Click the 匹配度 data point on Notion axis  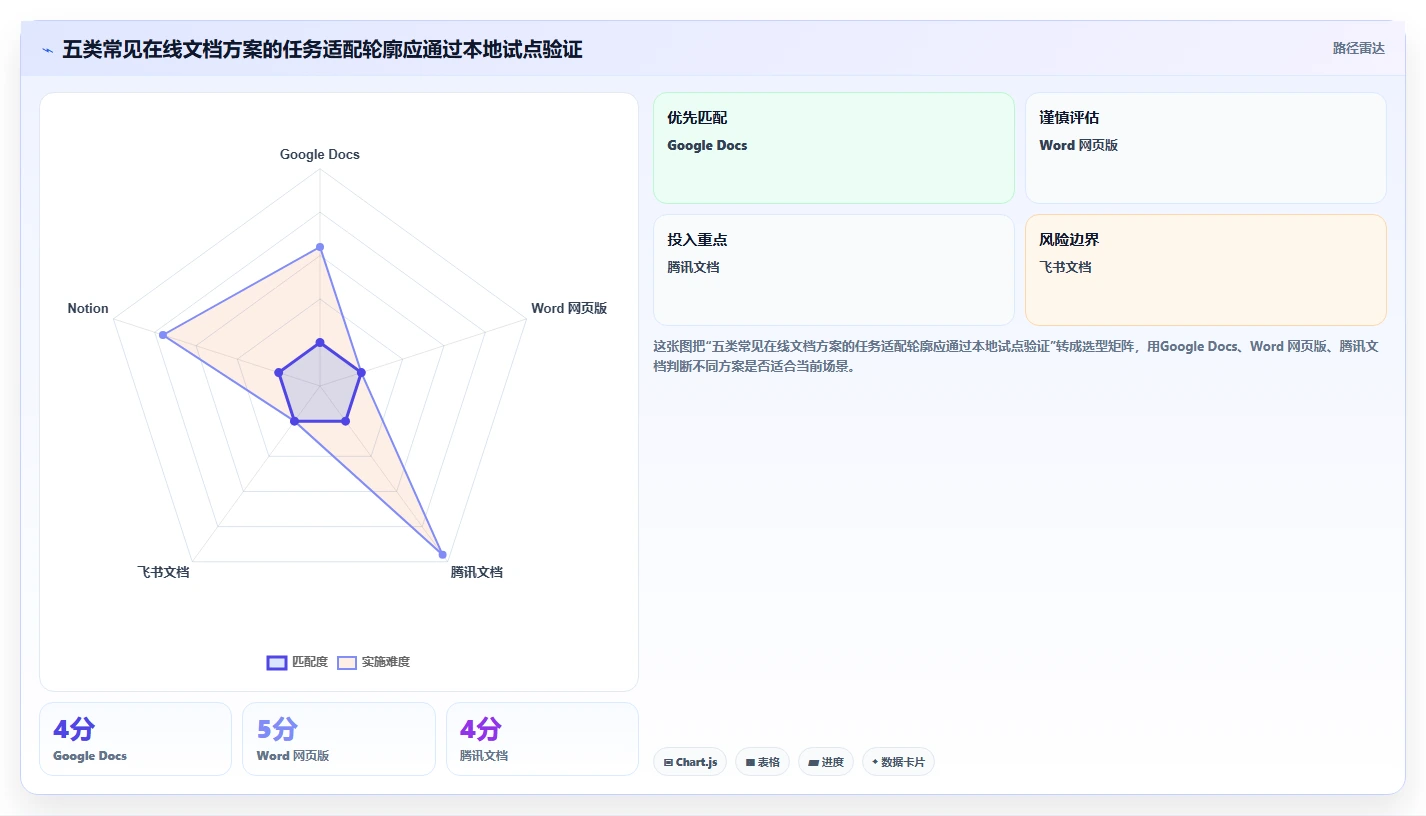[x=279, y=373]
